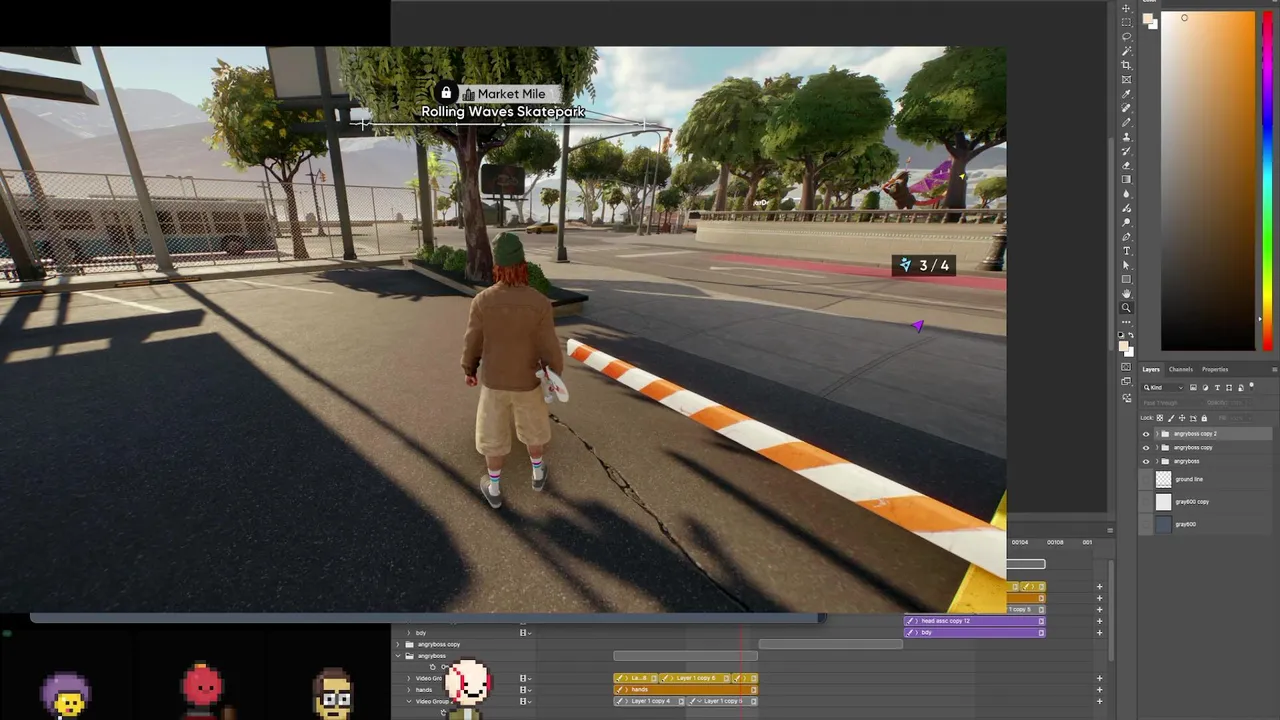
Task: Select the Rectangular Marquee tool
Action: [x=1127, y=22]
